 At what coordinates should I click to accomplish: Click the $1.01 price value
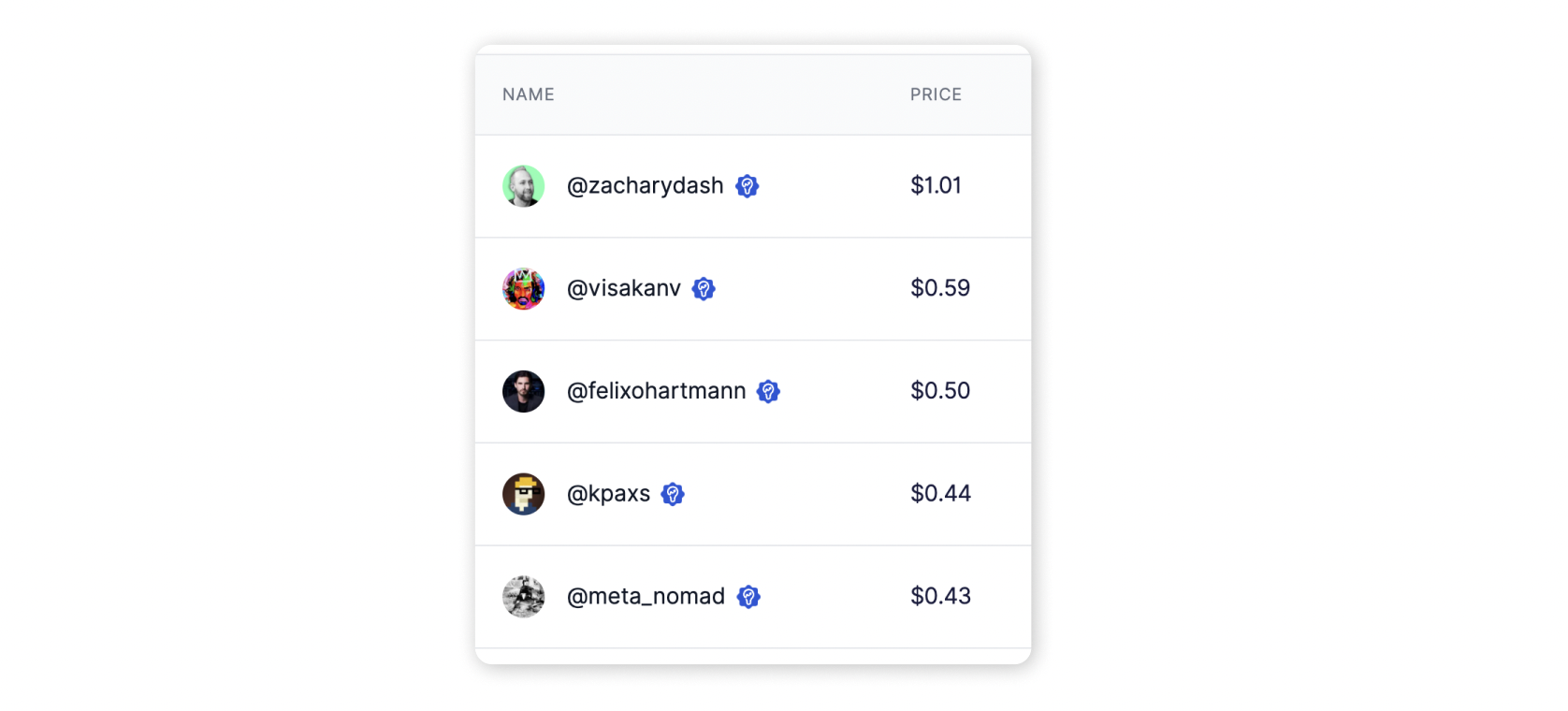point(936,185)
